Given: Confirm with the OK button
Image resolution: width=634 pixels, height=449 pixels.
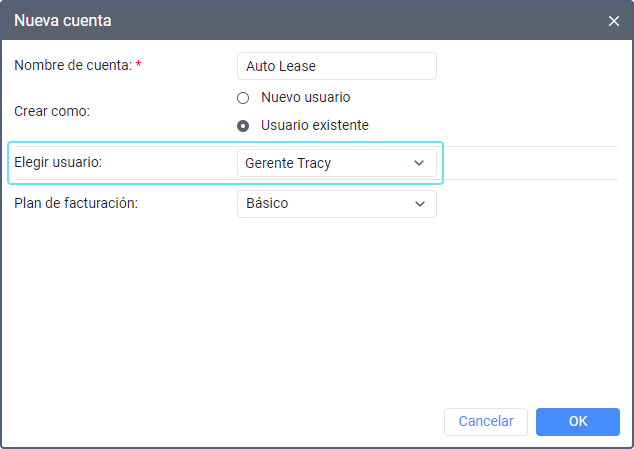Looking at the screenshot, I should pos(577,422).
